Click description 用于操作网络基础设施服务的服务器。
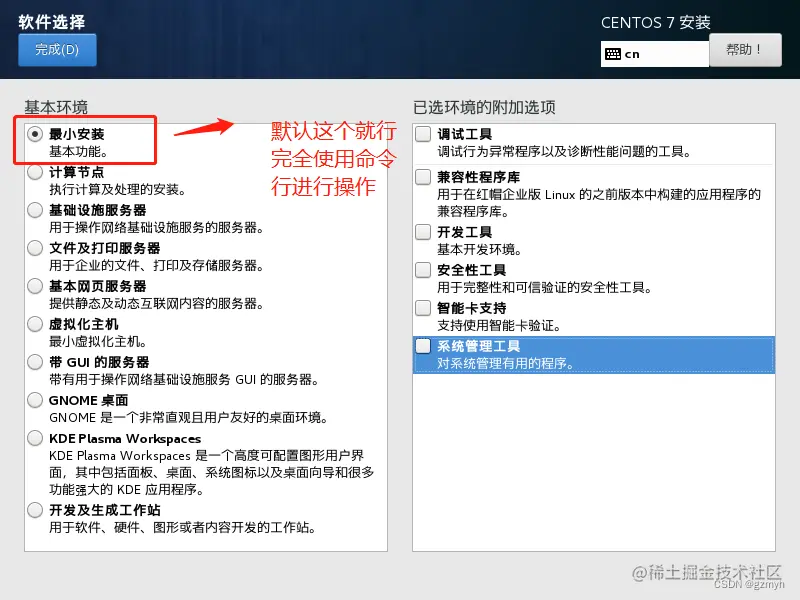Image resolution: width=800 pixels, height=600 pixels. click(156, 228)
